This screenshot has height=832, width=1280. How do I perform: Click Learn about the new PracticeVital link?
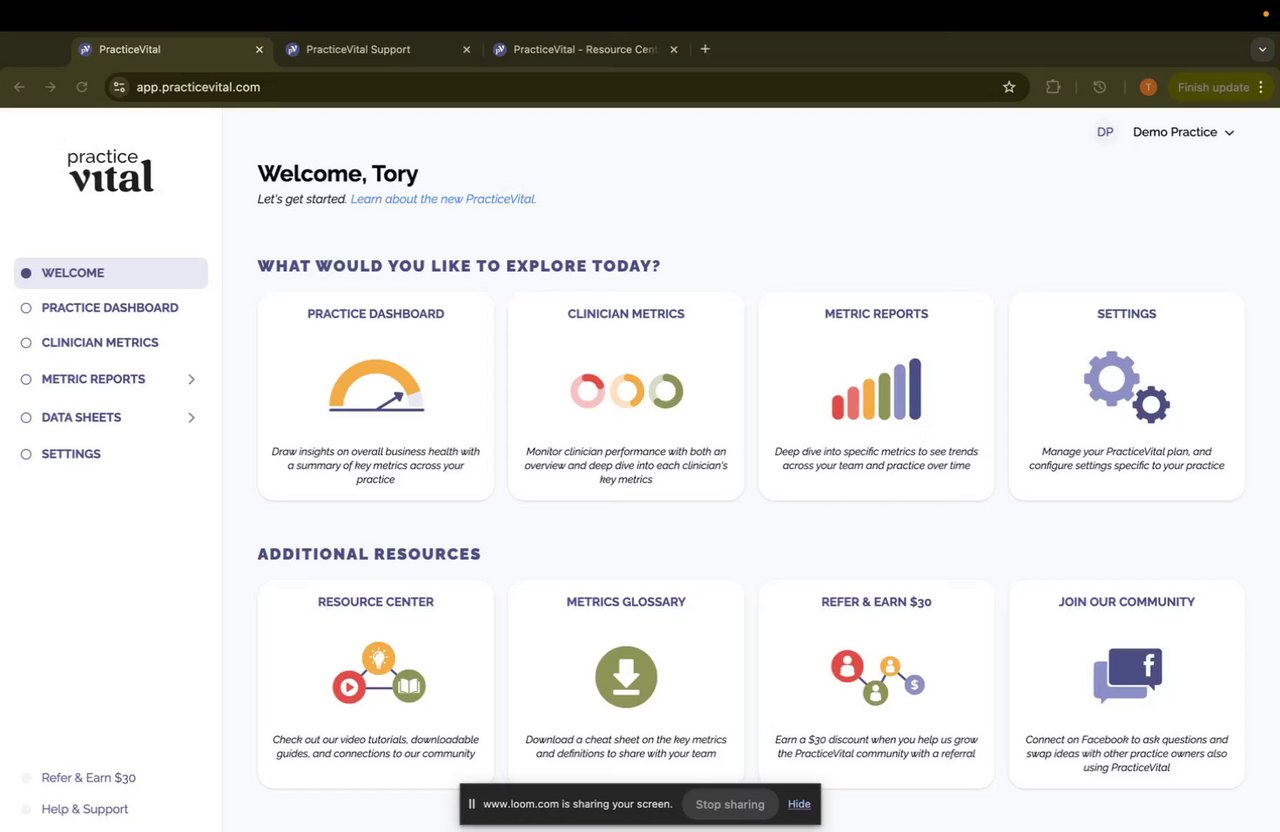[443, 199]
